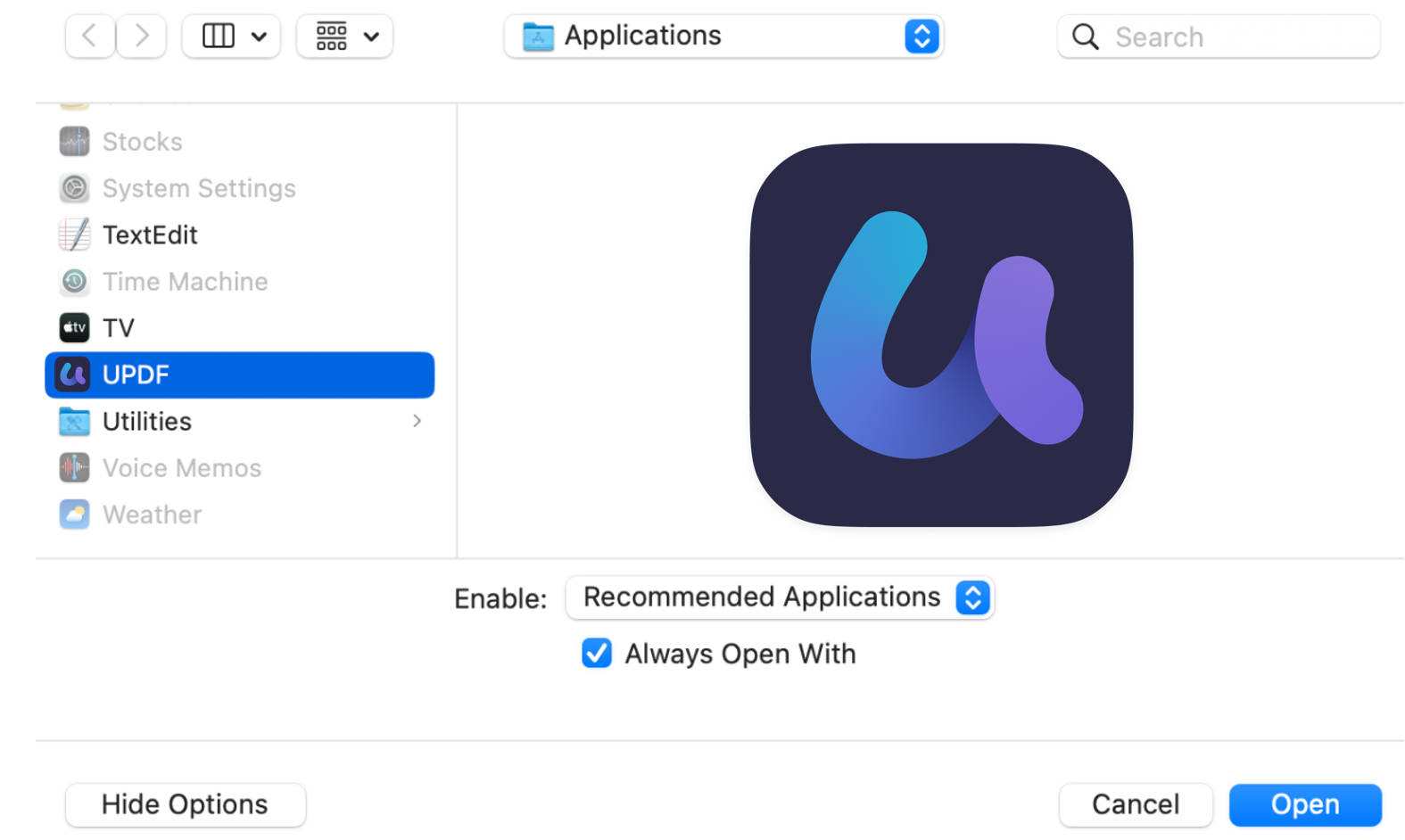The image size is (1405, 840).
Task: Select the Weather app icon
Action: point(74,515)
